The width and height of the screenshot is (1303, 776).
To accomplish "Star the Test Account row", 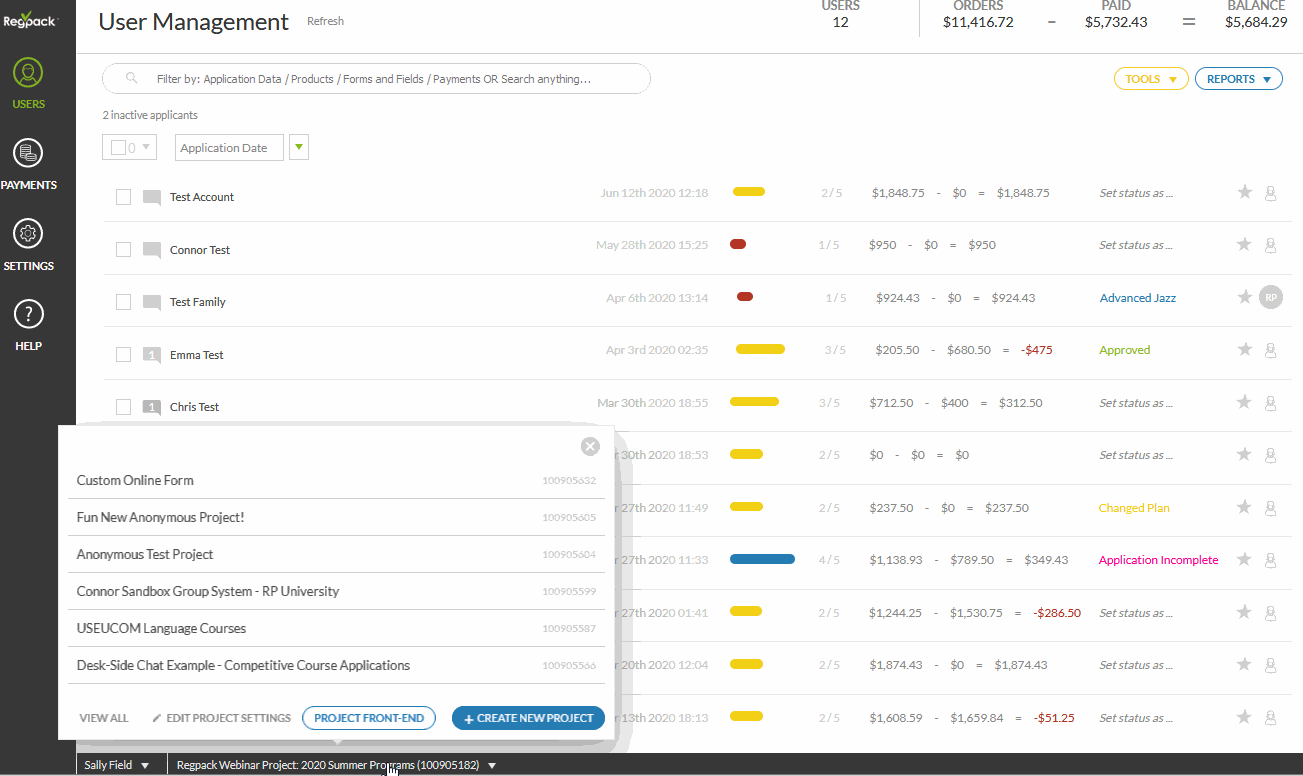I will pyautogui.click(x=1245, y=193).
